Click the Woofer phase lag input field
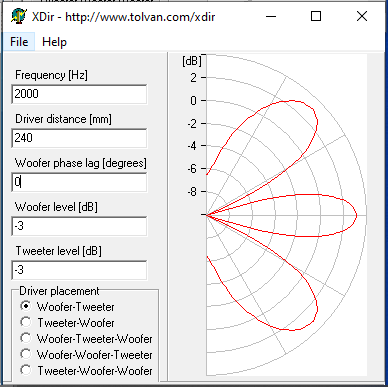 click(x=79, y=182)
